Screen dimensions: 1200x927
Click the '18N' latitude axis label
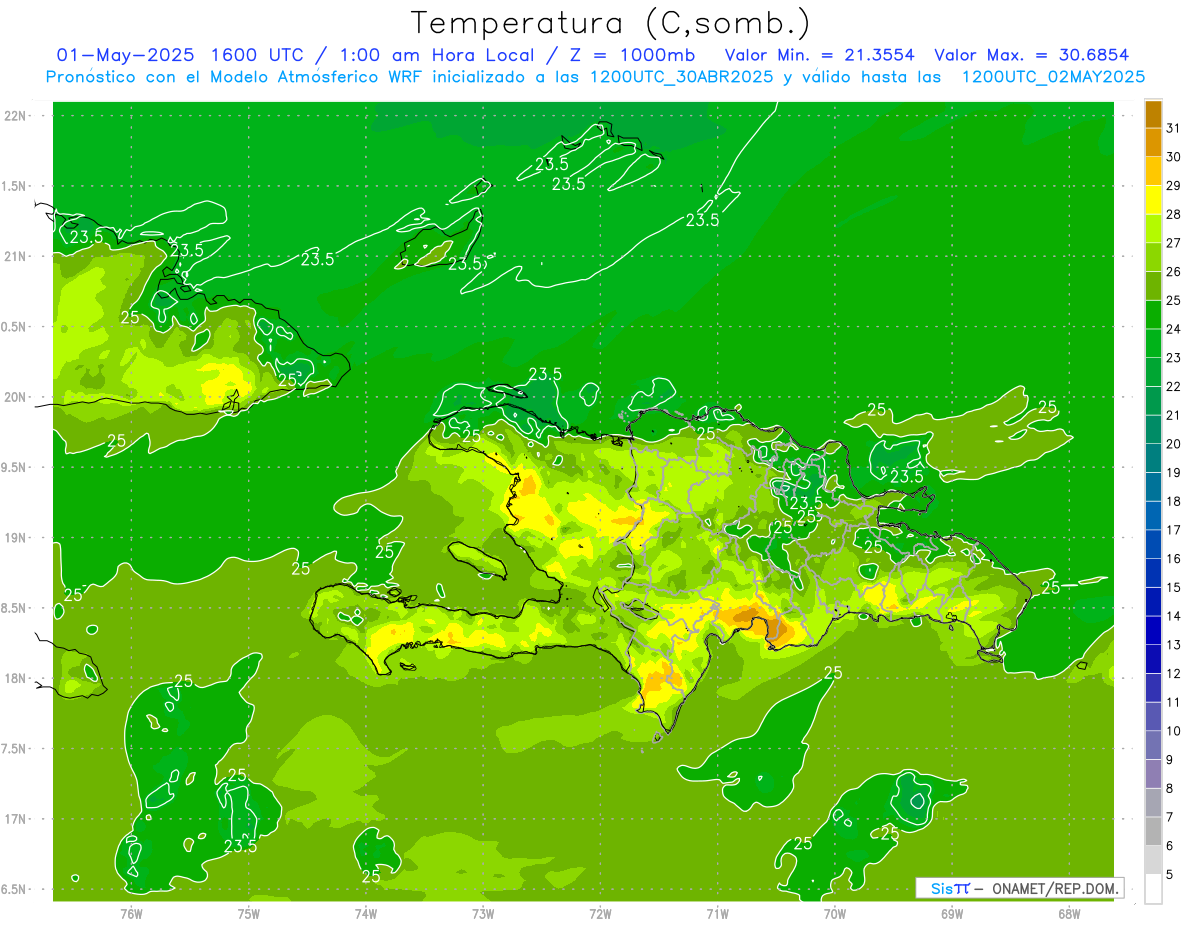click(16, 678)
